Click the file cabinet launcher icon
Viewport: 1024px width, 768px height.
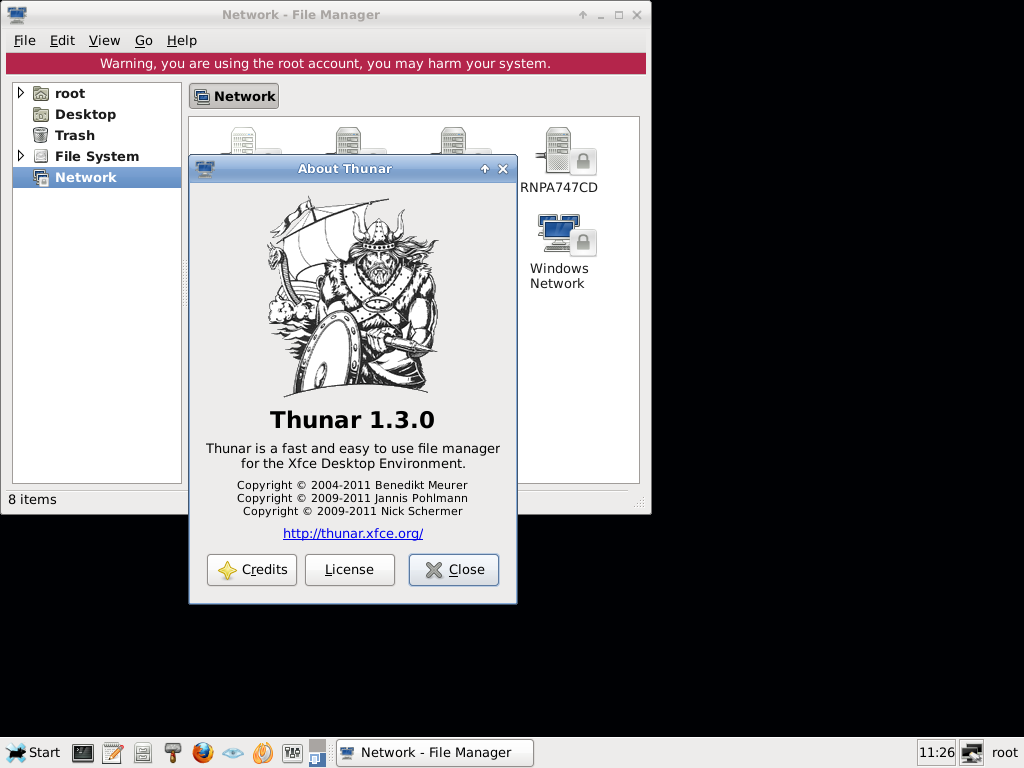click(143, 753)
